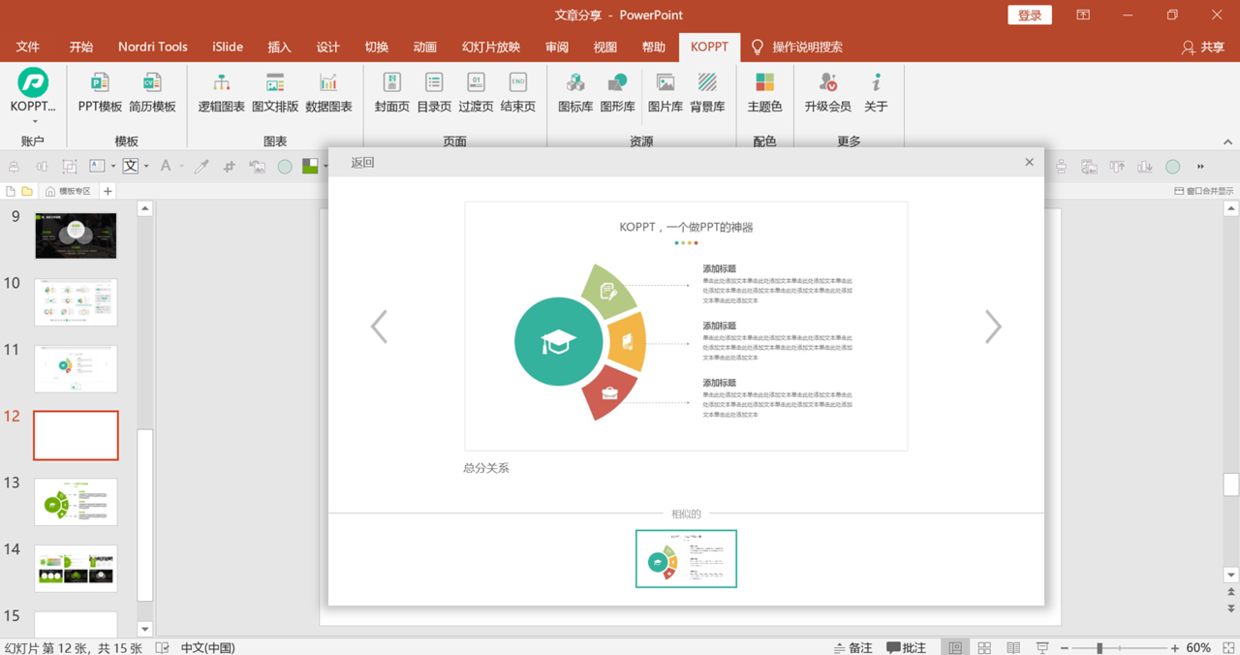Viewport: 1240px width, 655px height.
Task: Insert a 封面页 cover page
Action: [392, 92]
